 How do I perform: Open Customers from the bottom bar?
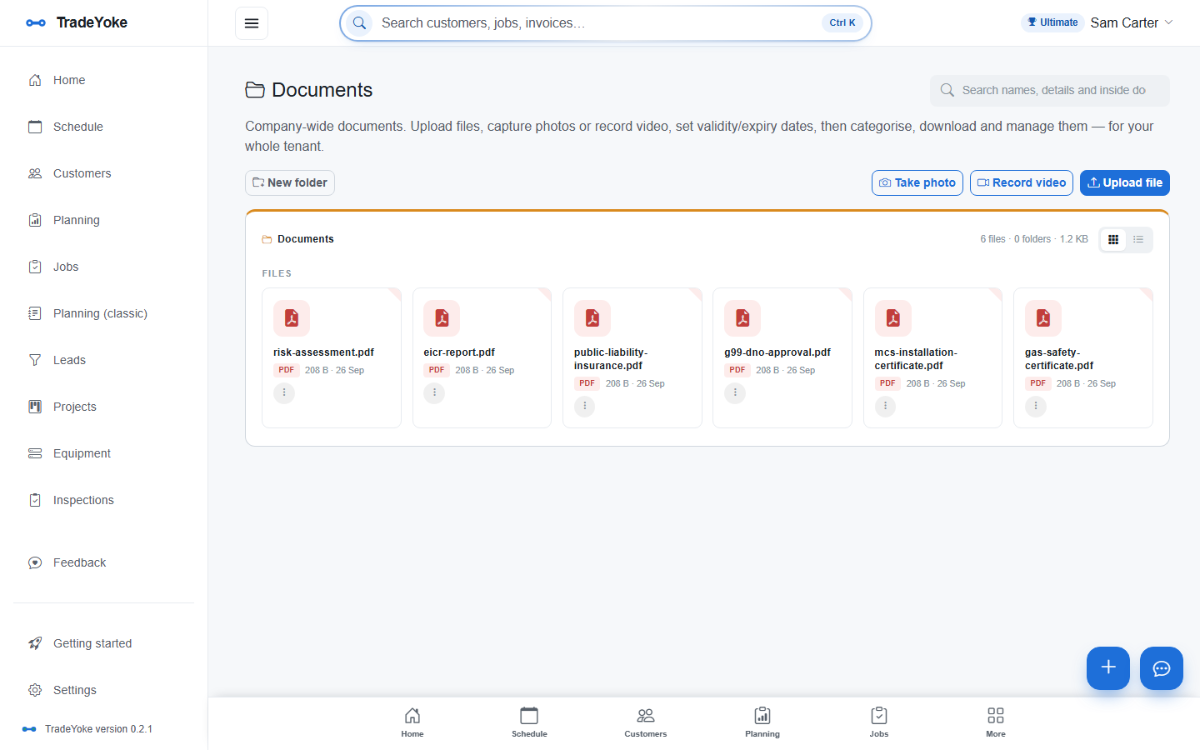[x=646, y=722]
